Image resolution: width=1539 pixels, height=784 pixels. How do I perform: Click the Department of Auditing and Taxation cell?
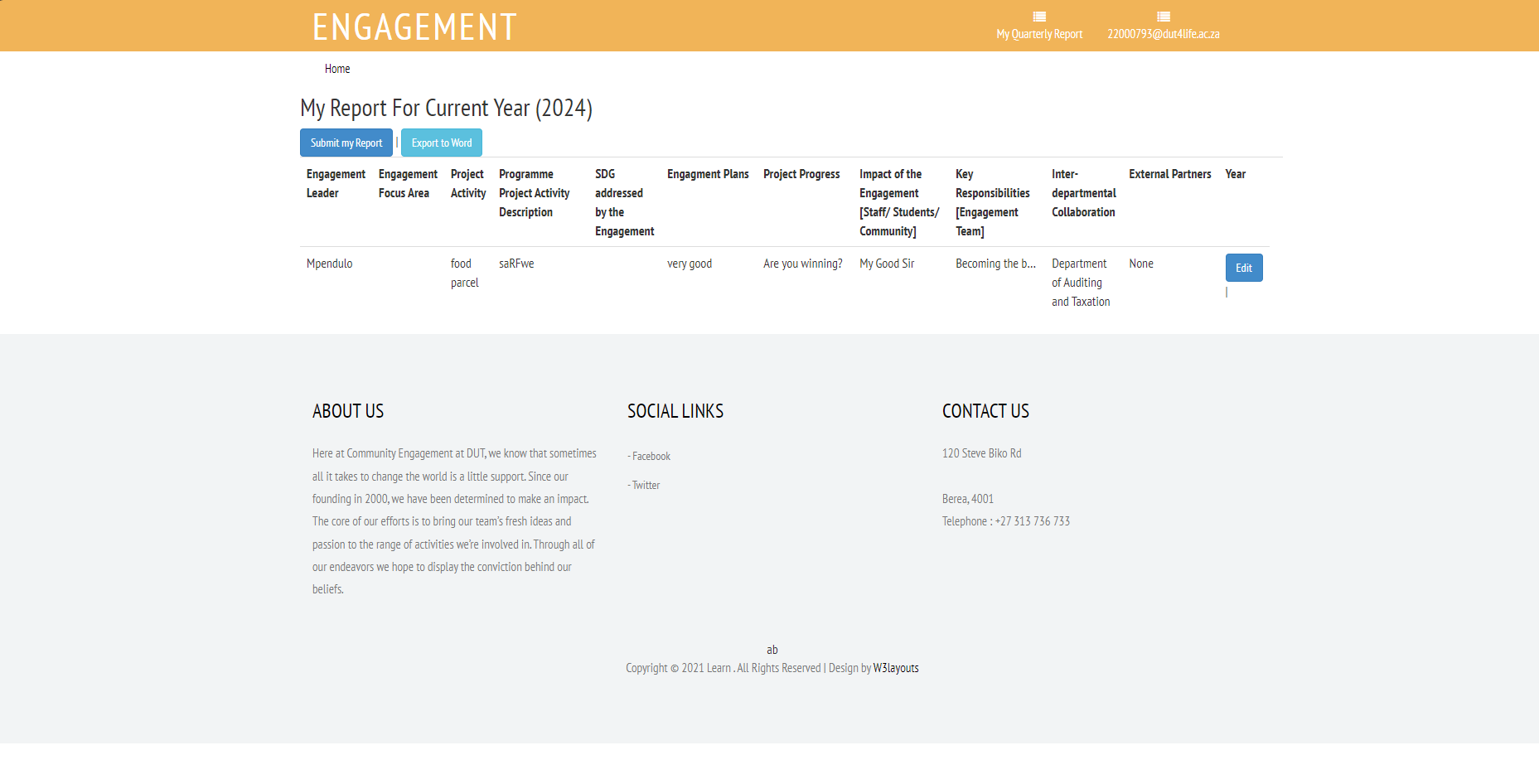click(1080, 283)
